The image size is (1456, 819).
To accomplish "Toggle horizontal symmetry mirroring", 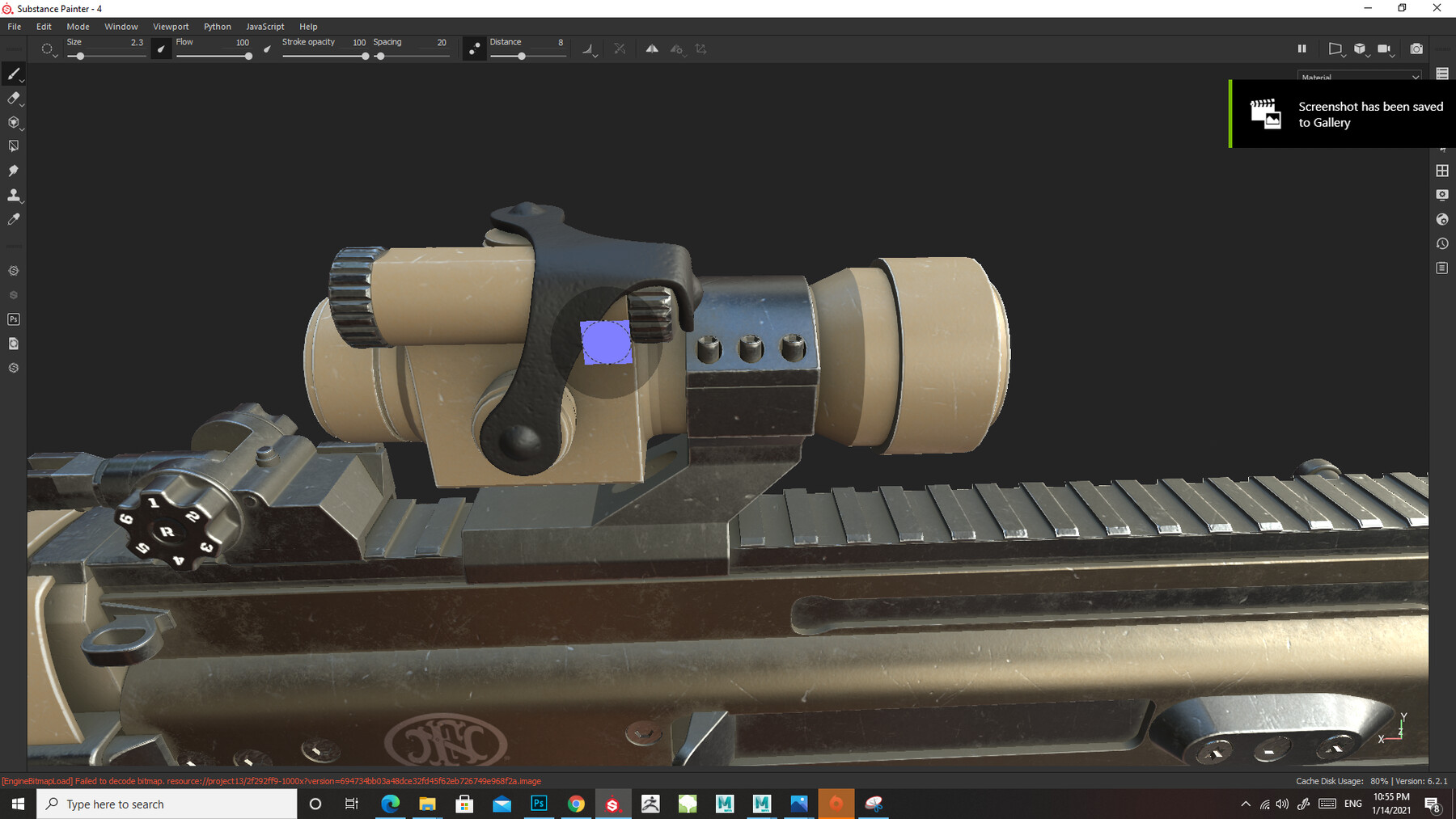I will 652,49.
